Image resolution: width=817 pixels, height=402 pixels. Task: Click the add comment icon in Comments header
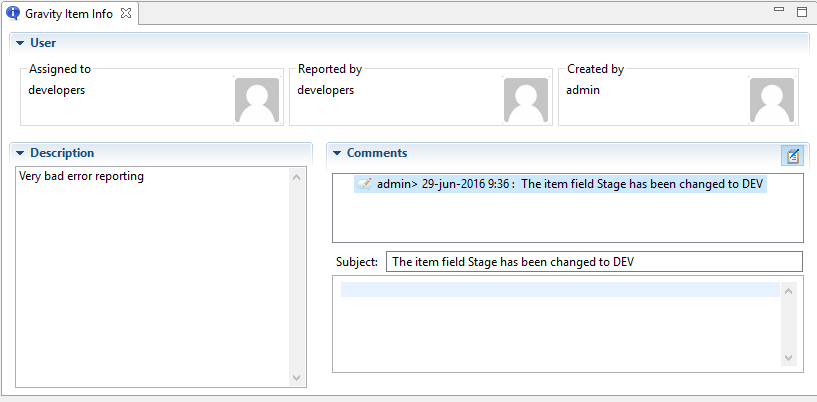tap(792, 155)
